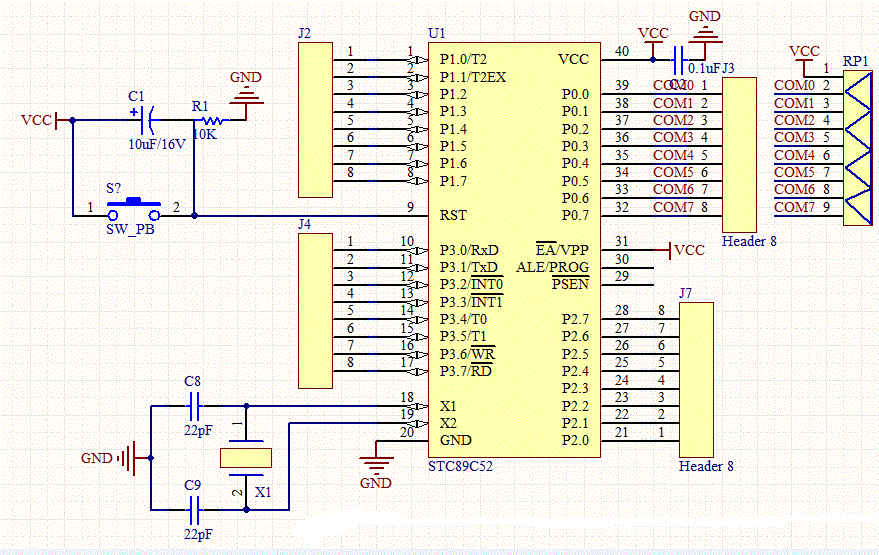The image size is (879, 555).
Task: Select the J2 connector body
Action: point(315,120)
